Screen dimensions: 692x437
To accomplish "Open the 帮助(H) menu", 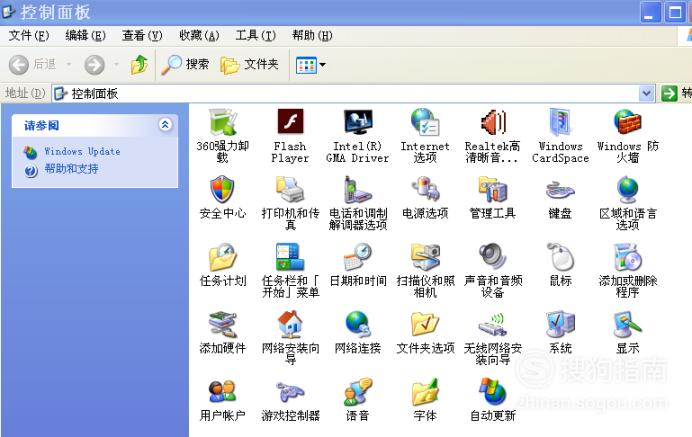I will (x=312, y=35).
